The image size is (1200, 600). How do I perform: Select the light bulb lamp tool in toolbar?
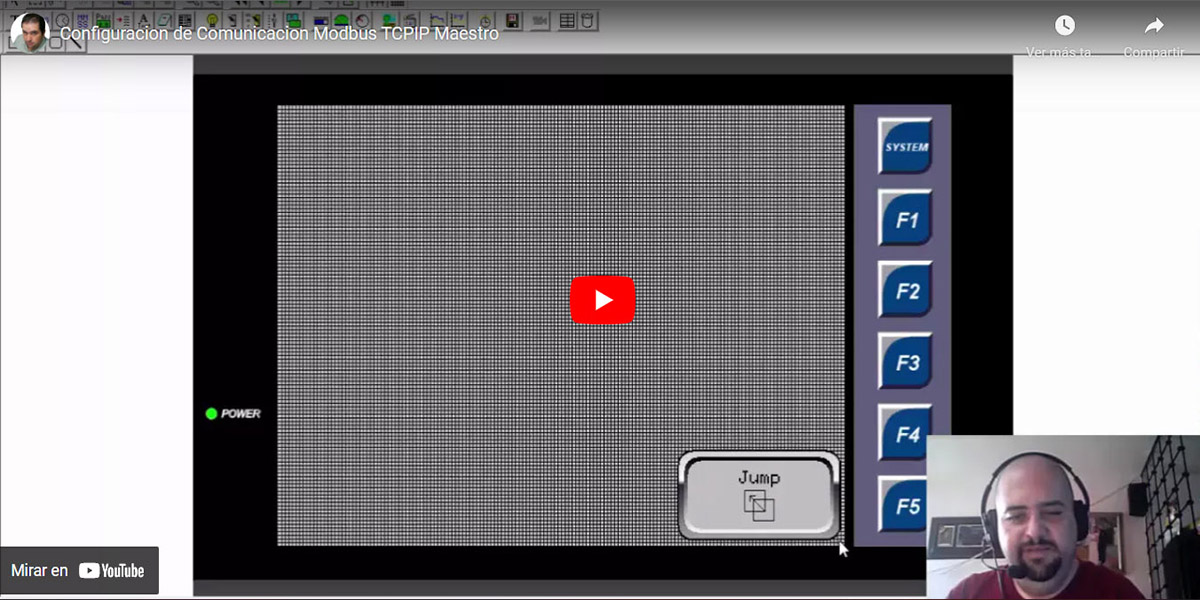tap(212, 20)
